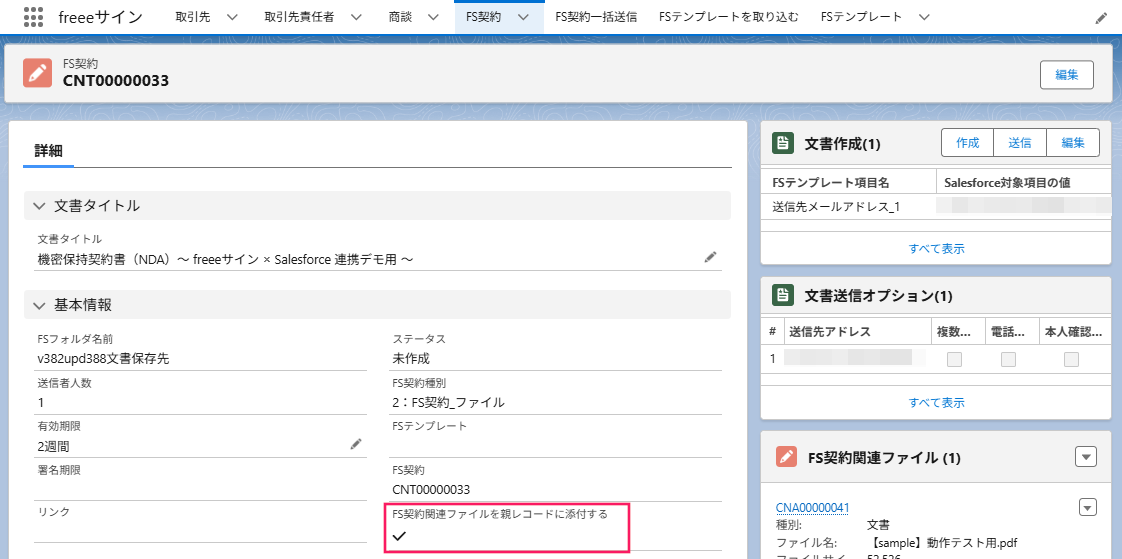This screenshot has height=559, width=1122.
Task: Open the FSテンプレート tab dropdown chevron
Action: (x=923, y=17)
